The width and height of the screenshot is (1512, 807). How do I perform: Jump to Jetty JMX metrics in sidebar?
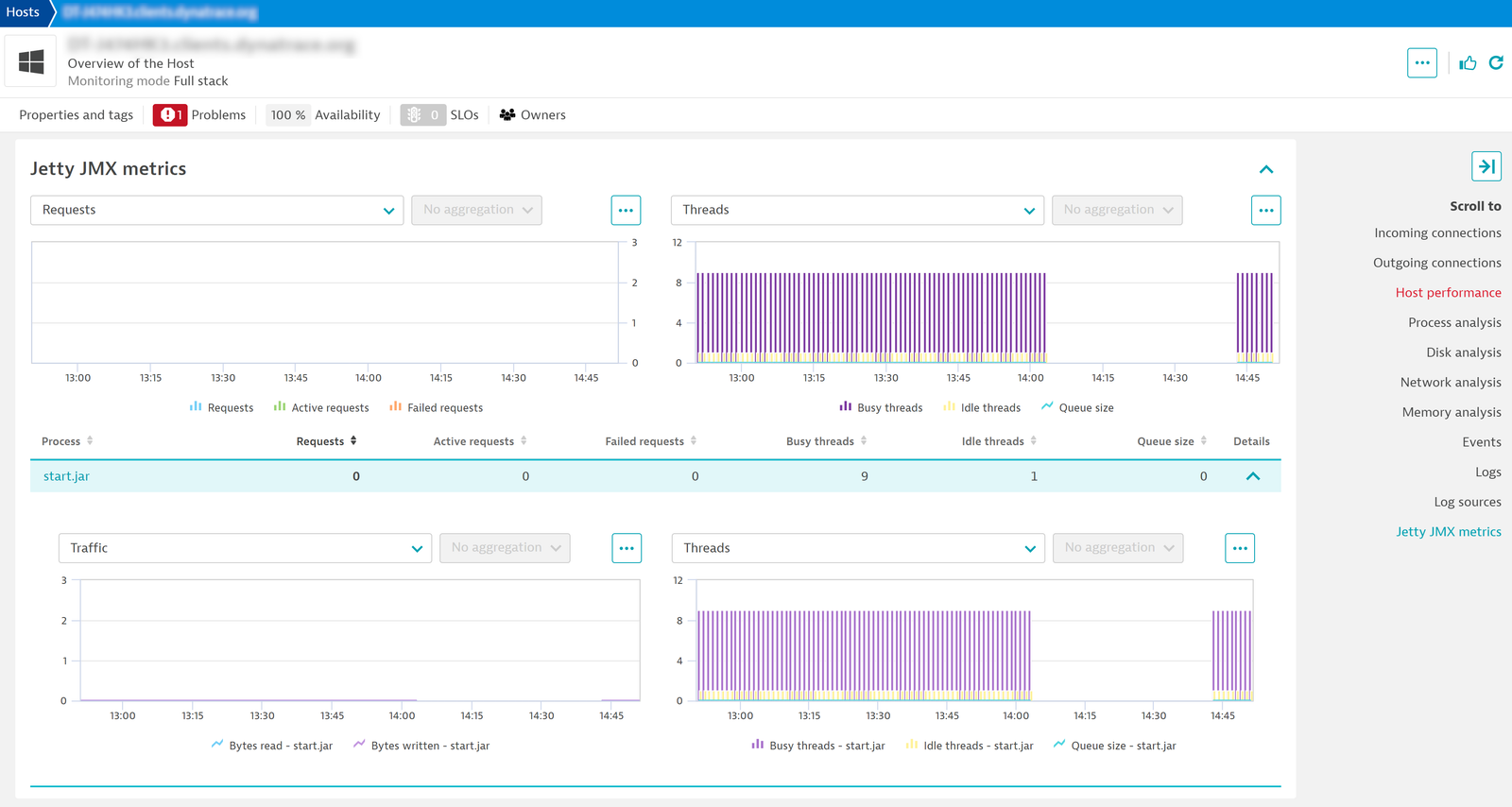1448,532
